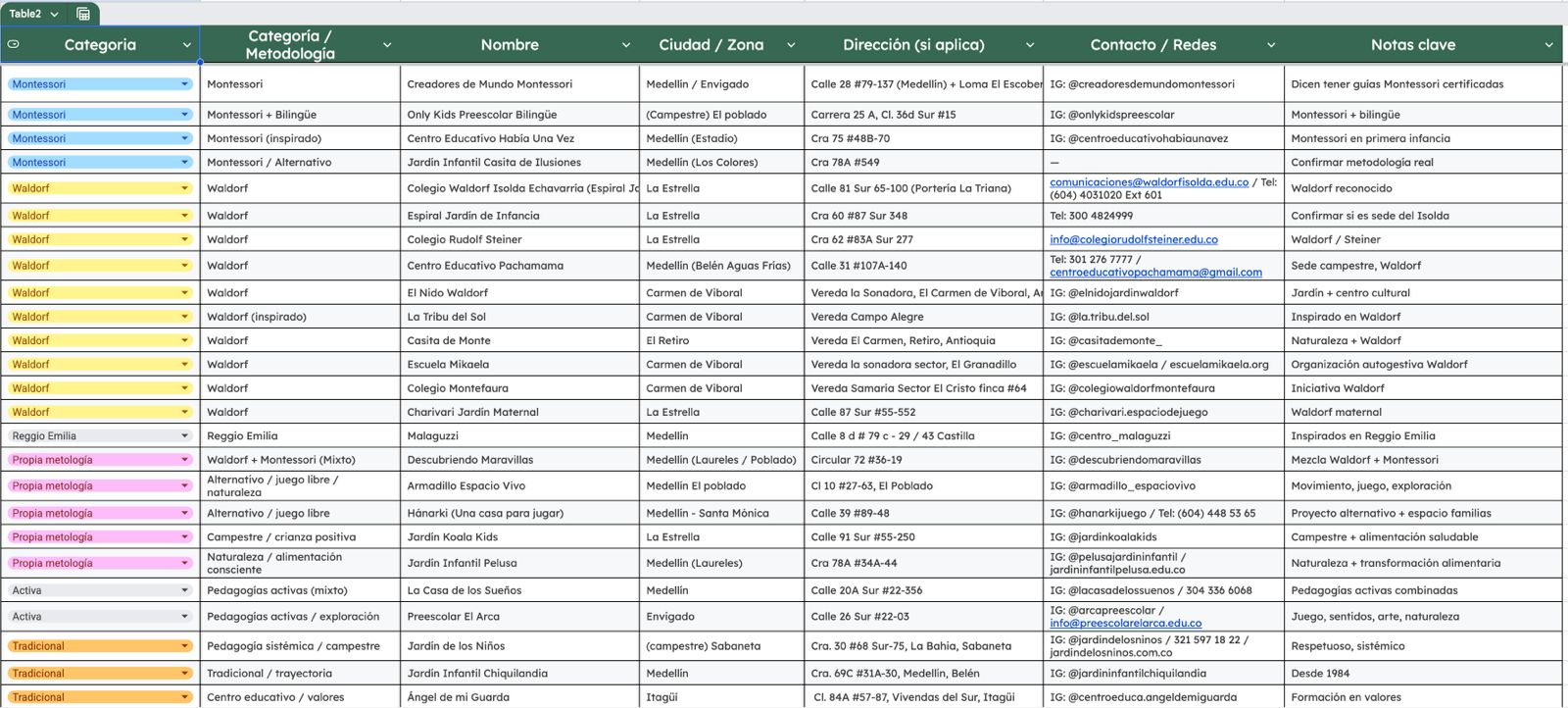The height and width of the screenshot is (708, 1568).
Task: Expand the Categoria column header options
Action: (x=186, y=45)
